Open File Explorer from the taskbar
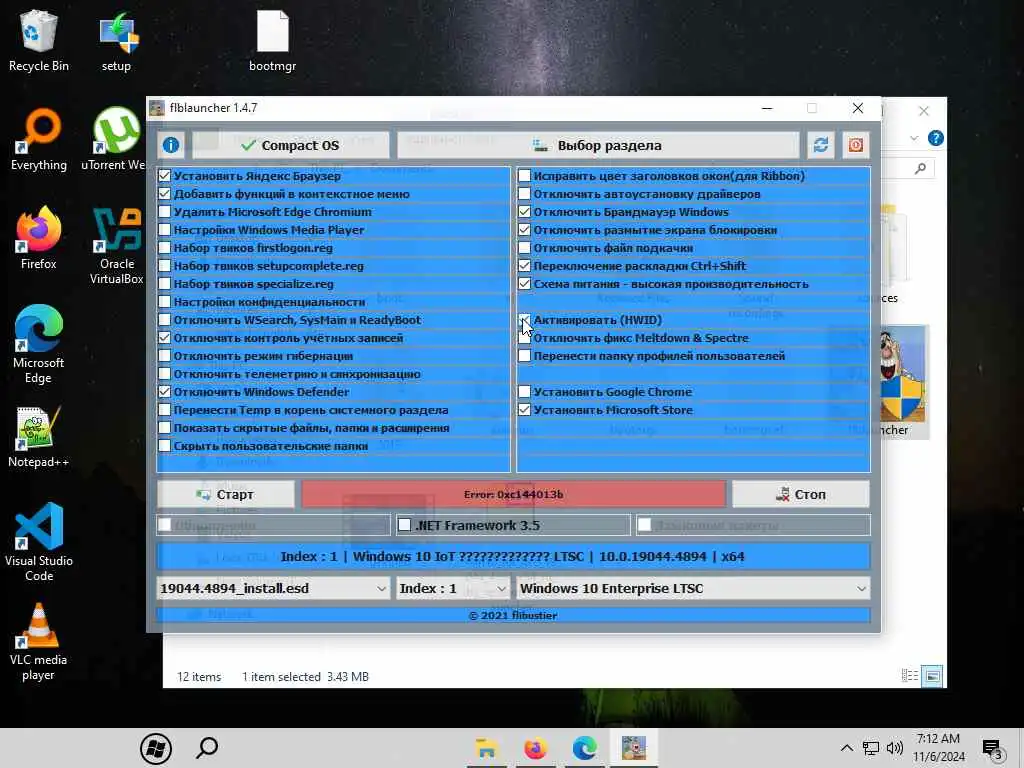 point(487,748)
